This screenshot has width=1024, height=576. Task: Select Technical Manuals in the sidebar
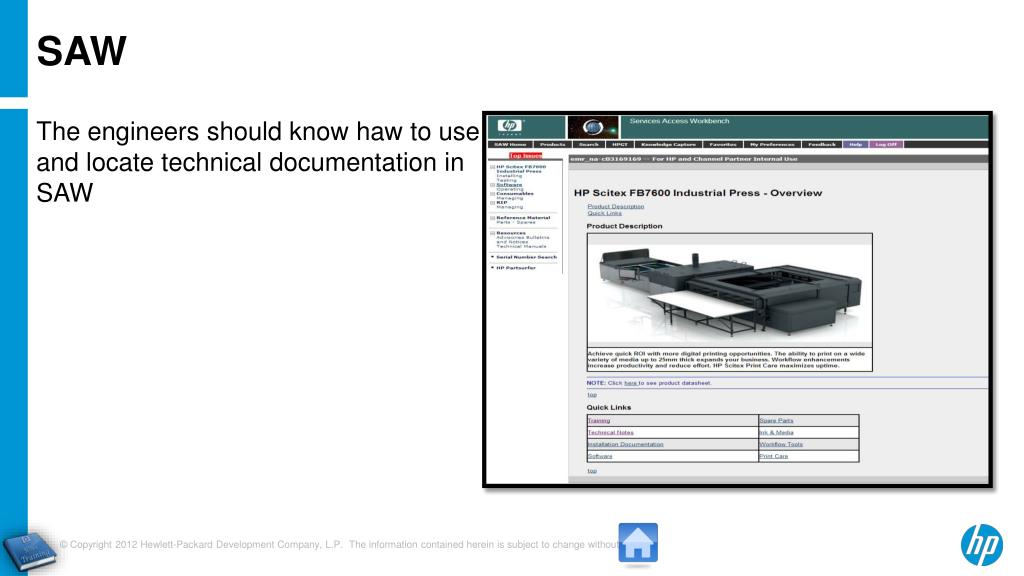tap(522, 246)
